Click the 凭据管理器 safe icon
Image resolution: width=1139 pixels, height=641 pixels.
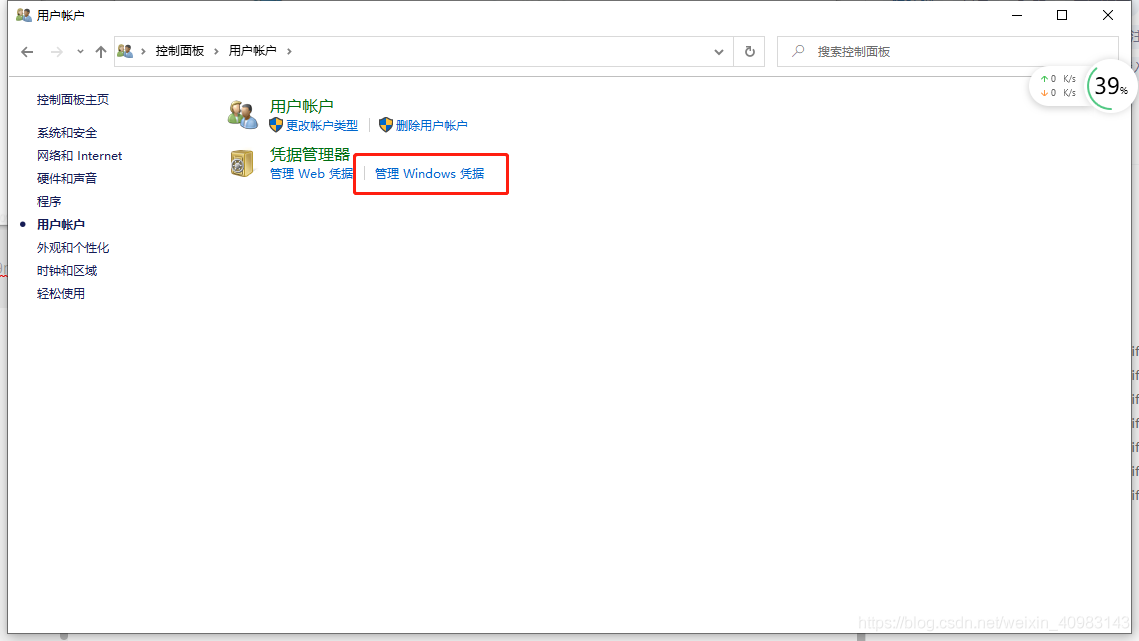click(x=242, y=164)
